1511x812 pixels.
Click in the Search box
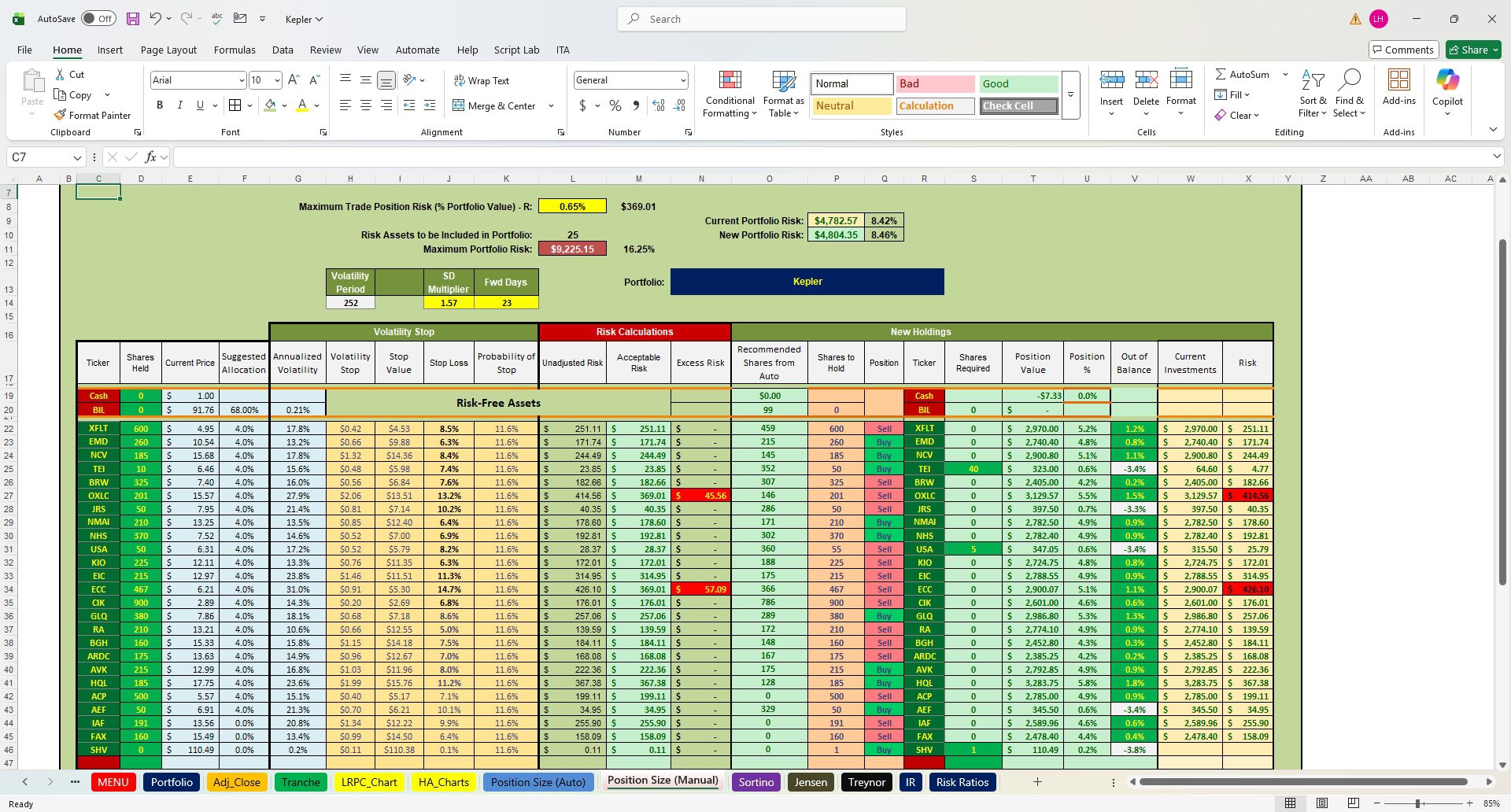762,19
